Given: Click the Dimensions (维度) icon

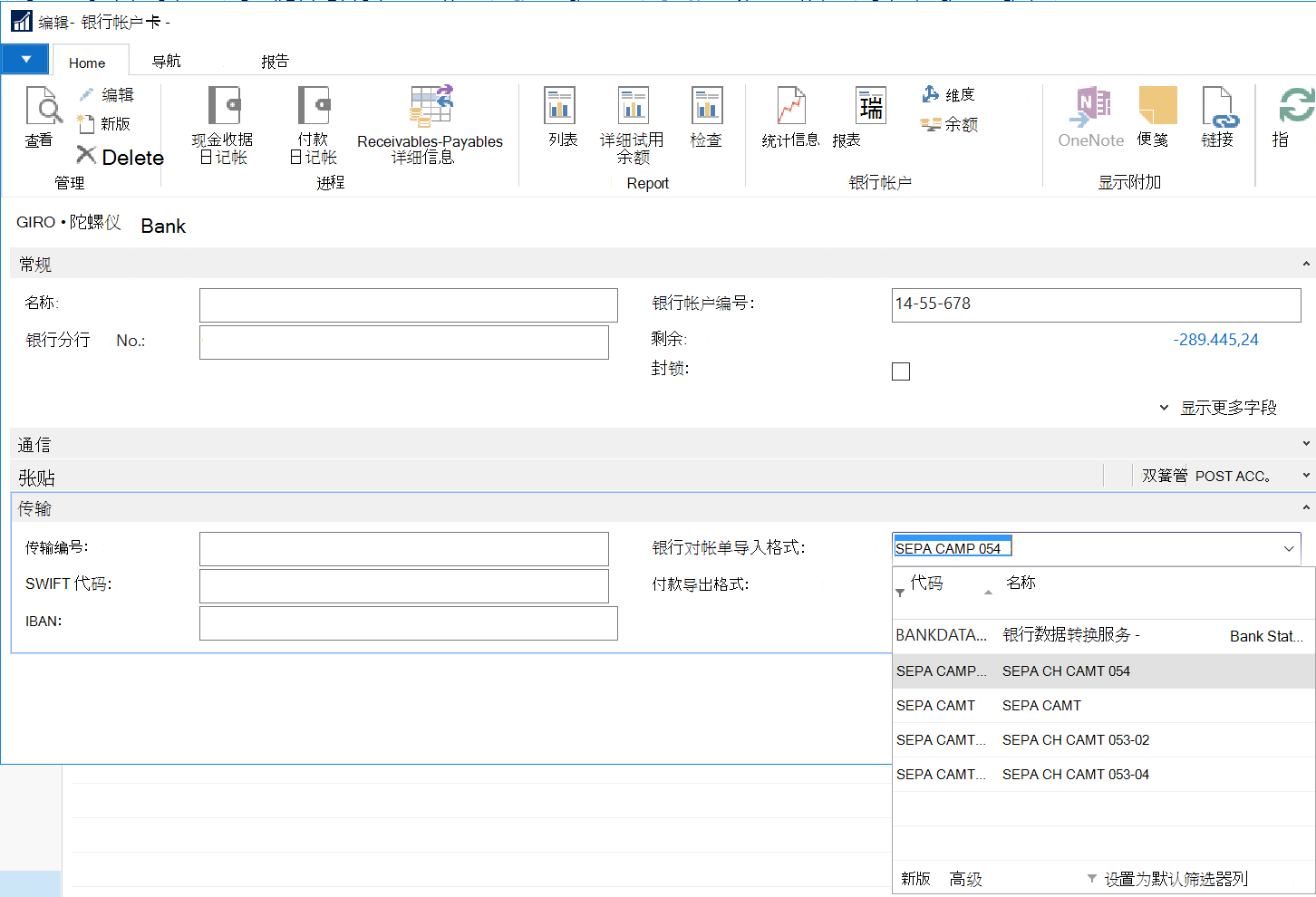Looking at the screenshot, I should pyautogui.click(x=931, y=94).
